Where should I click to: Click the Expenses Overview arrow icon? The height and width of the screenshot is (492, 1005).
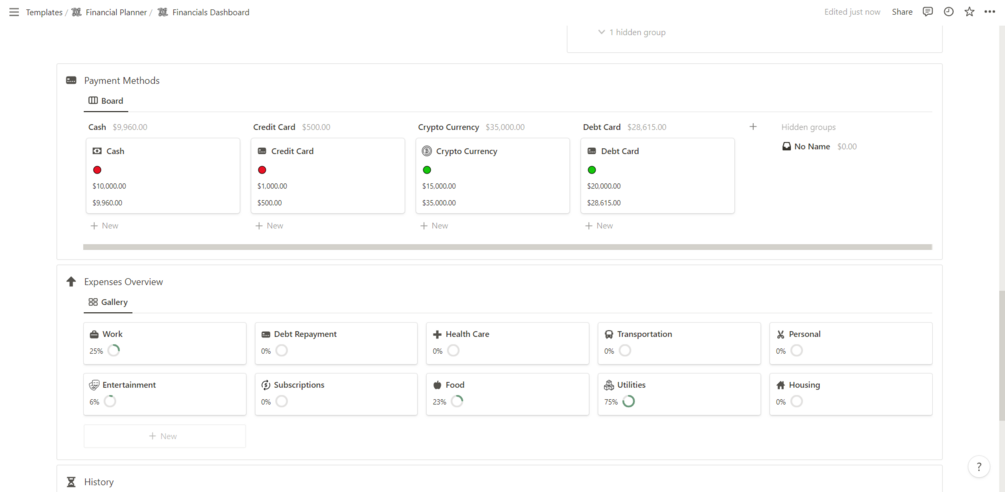coord(71,281)
